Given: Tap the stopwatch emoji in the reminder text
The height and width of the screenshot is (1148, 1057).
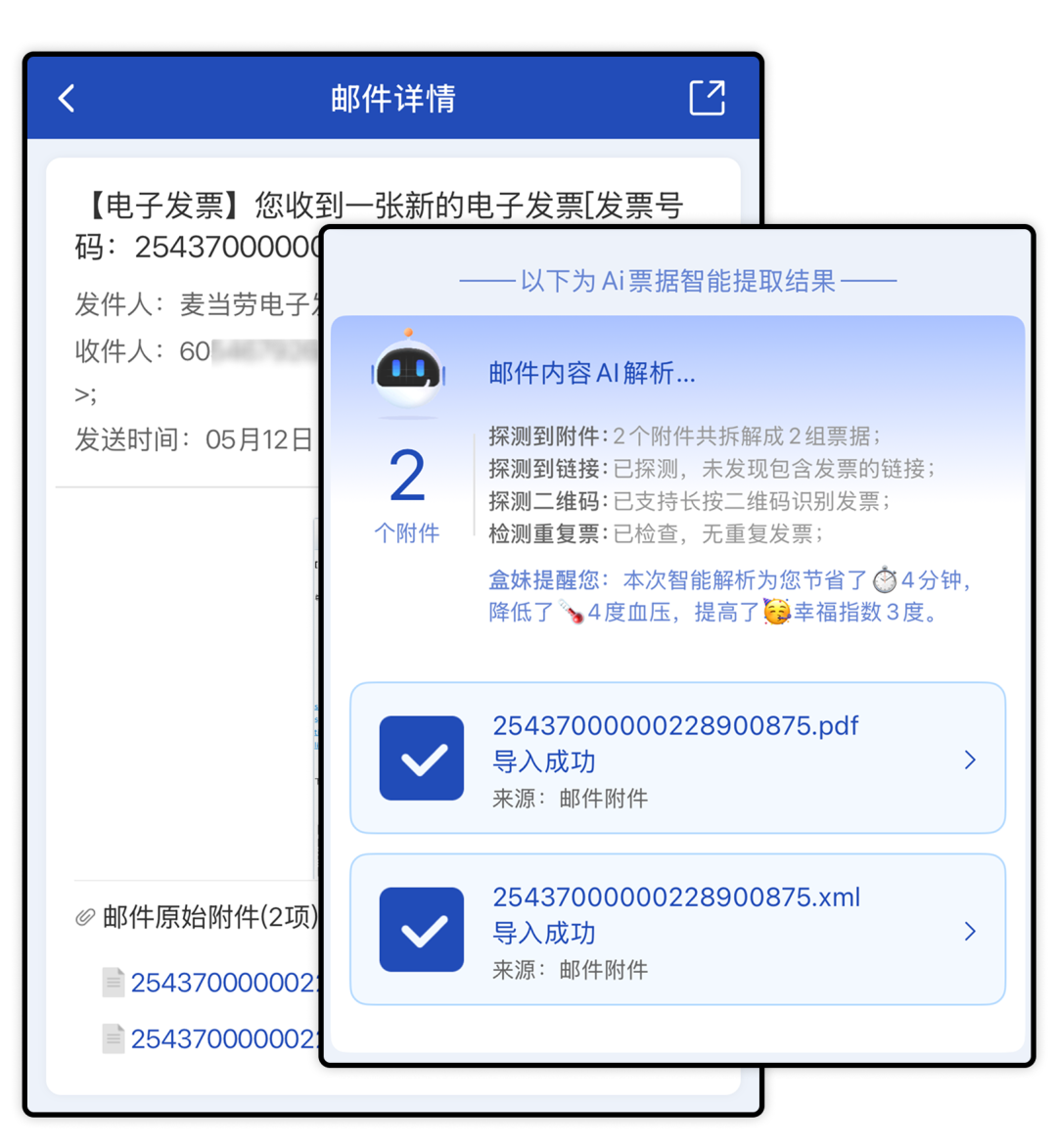Looking at the screenshot, I should 884,579.
